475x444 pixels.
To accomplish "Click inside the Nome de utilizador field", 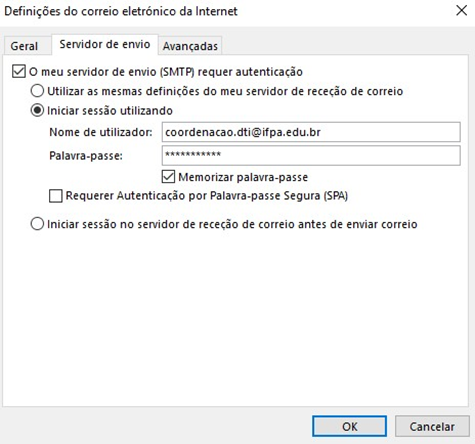I will (x=311, y=132).
